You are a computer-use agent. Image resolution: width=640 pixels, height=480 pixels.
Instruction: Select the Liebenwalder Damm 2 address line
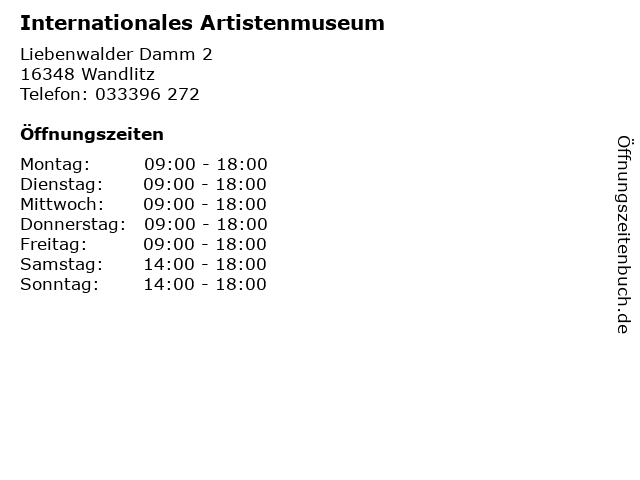116,54
